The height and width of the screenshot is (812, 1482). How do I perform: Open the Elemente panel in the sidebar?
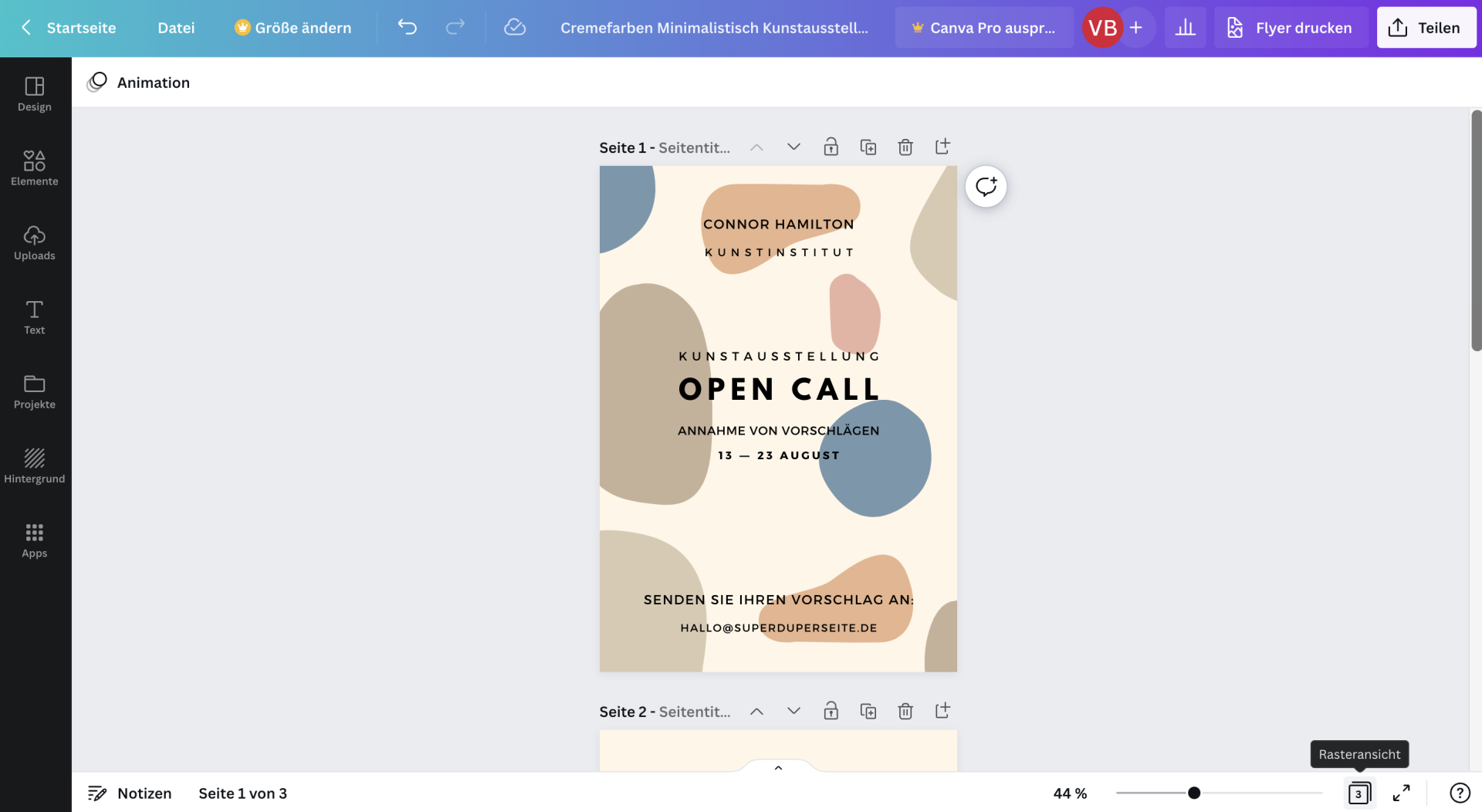[x=35, y=167]
